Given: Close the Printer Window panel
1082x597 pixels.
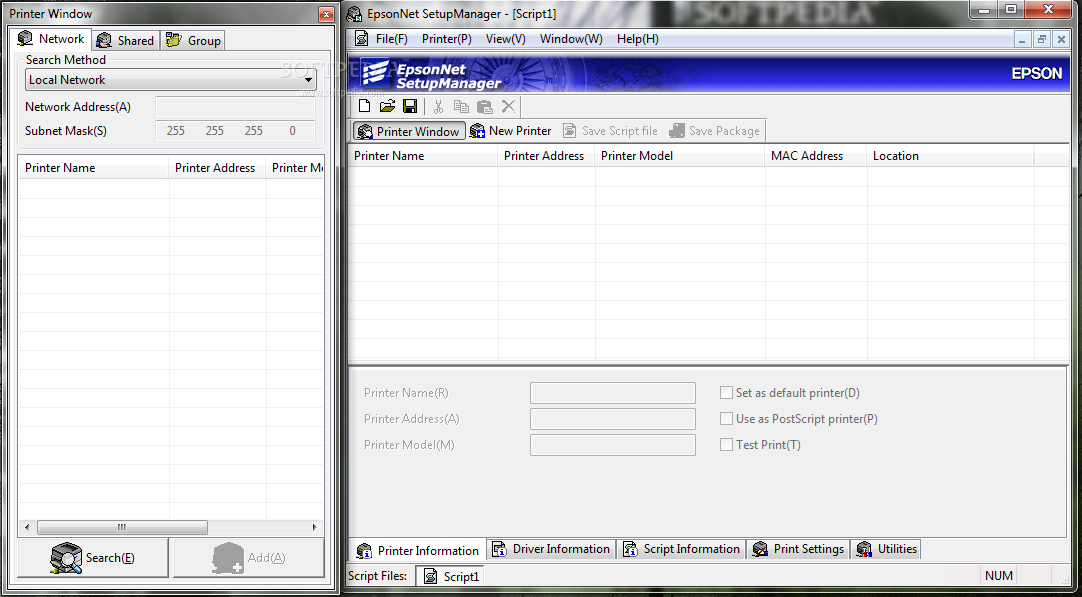Looking at the screenshot, I should point(326,14).
